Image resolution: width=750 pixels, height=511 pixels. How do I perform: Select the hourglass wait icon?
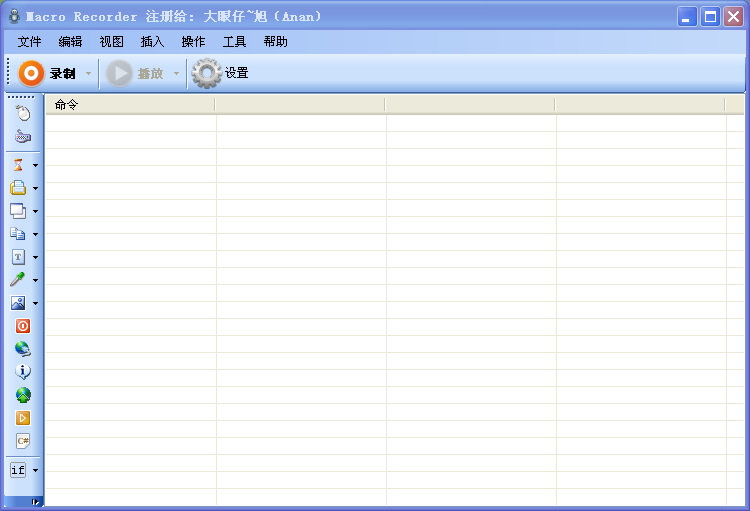pyautogui.click(x=18, y=165)
